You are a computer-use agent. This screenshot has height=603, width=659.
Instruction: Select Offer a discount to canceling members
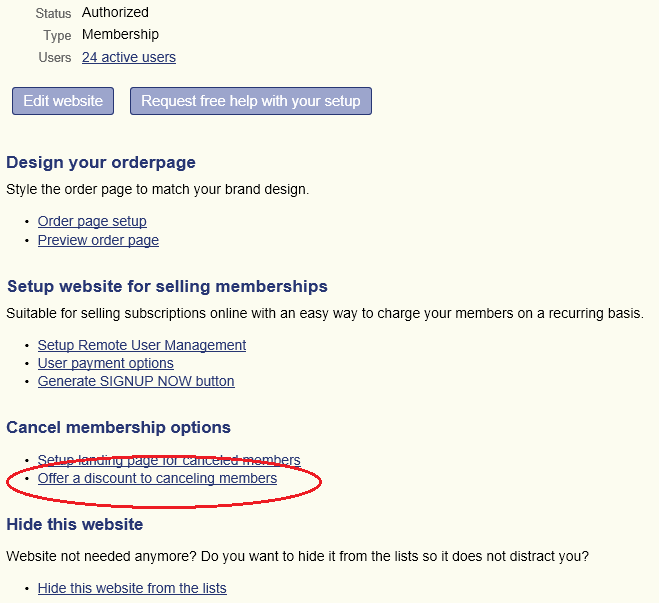click(157, 478)
